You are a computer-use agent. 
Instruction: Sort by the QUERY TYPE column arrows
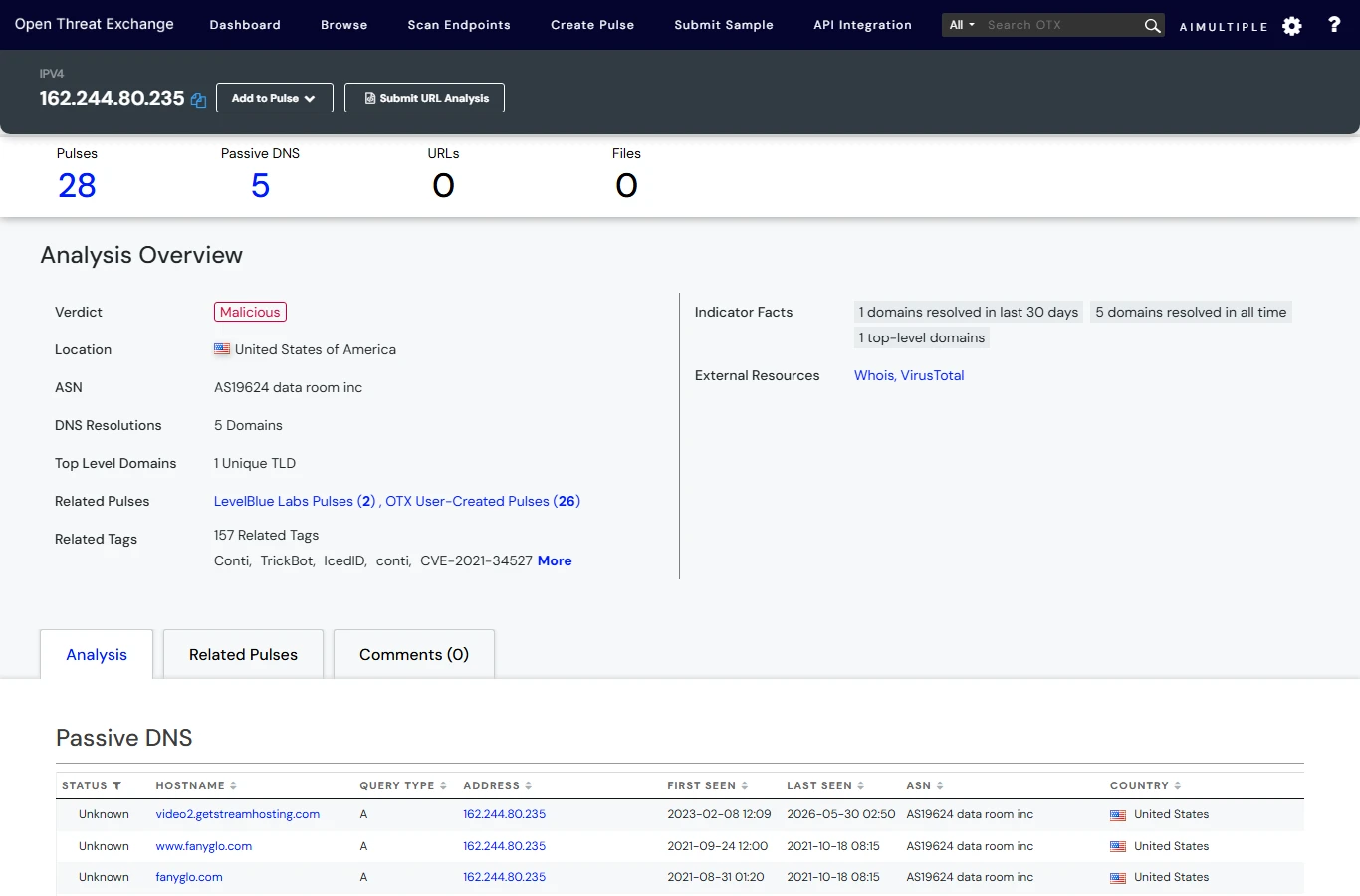[443, 785]
